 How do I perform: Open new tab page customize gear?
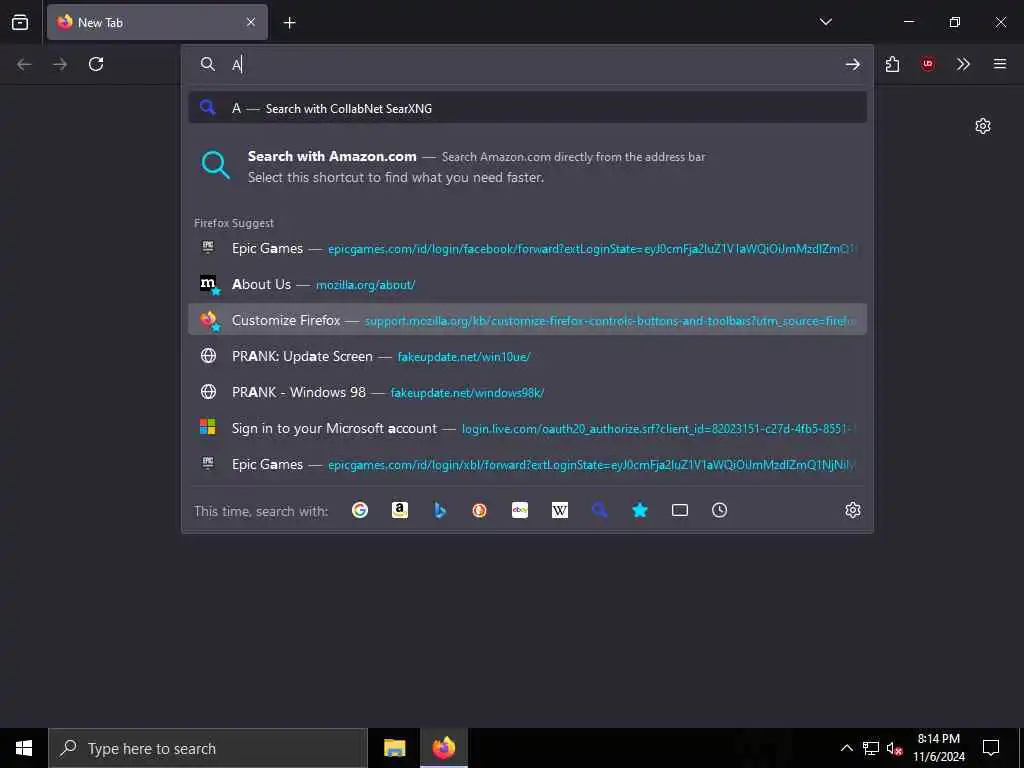[x=983, y=126]
